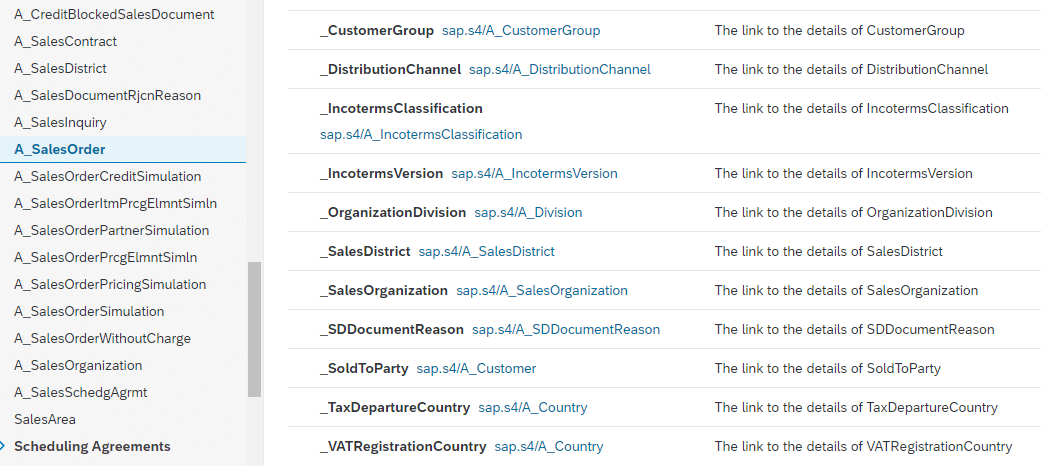
Task: Open the SalesArea sidebar entry
Action: click(45, 419)
